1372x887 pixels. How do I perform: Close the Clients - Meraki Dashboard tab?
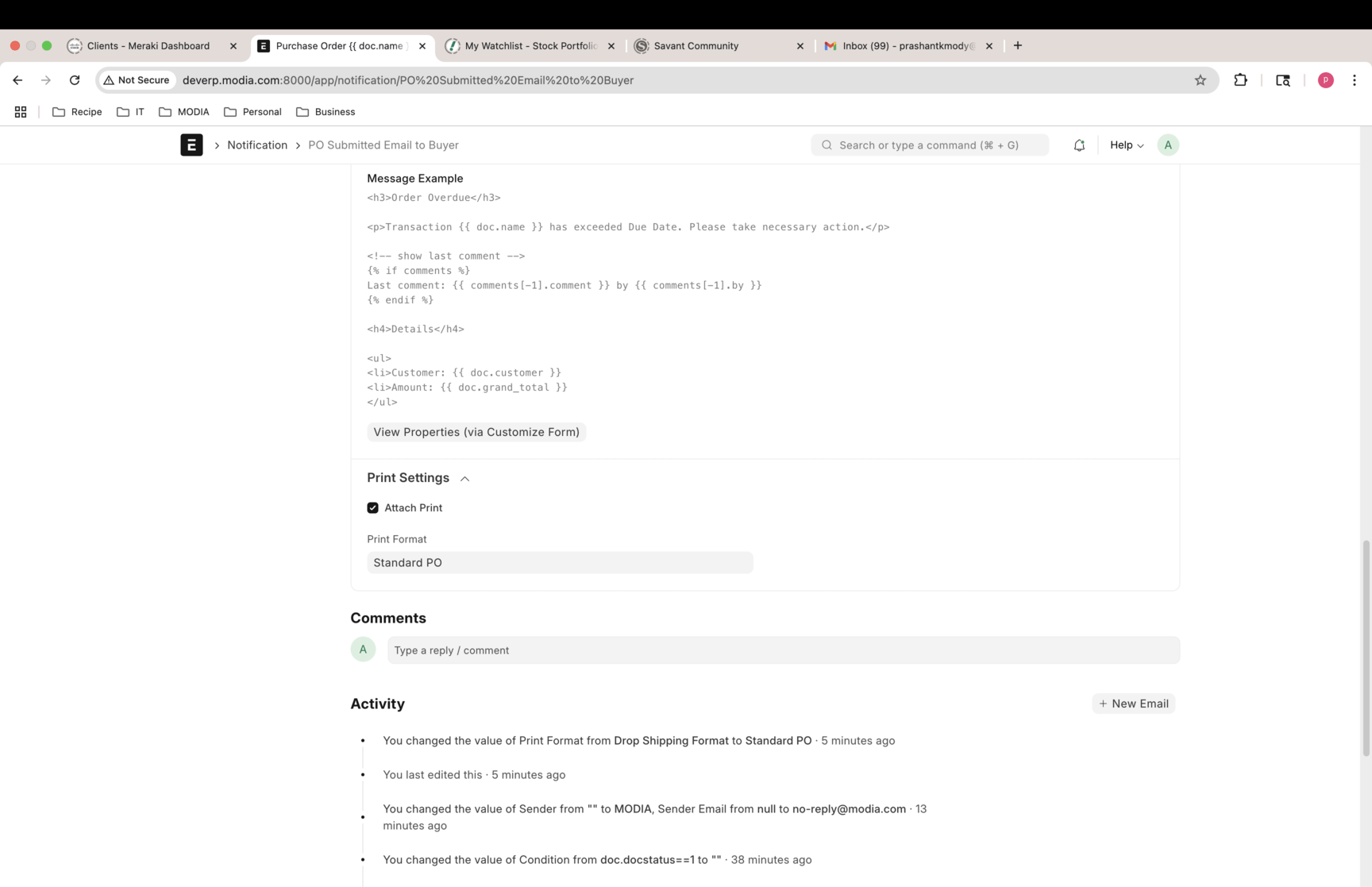coord(233,46)
